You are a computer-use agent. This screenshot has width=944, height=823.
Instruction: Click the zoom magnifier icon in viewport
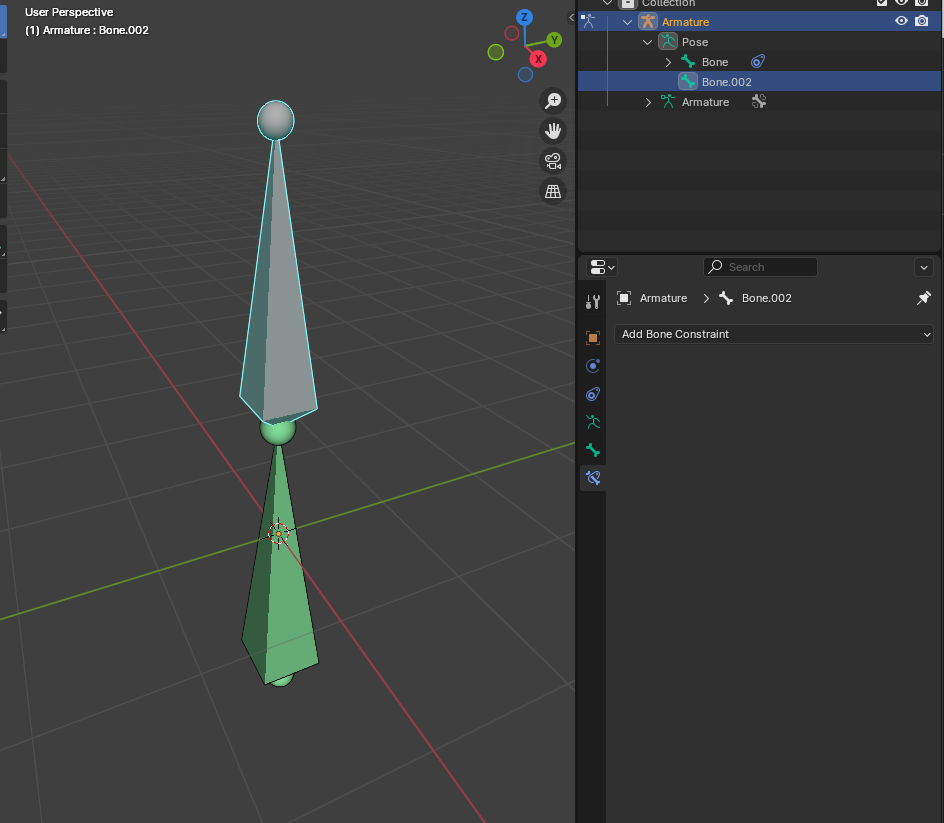[553, 101]
